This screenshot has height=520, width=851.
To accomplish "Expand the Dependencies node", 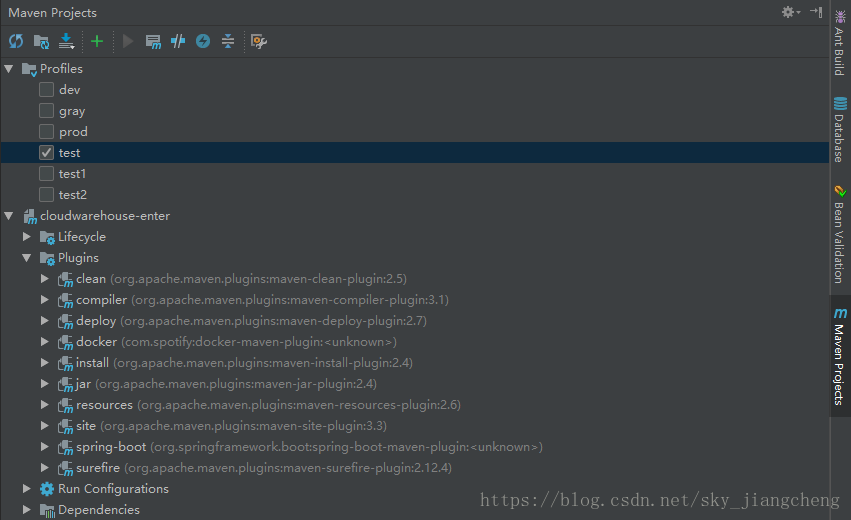I will pos(27,510).
